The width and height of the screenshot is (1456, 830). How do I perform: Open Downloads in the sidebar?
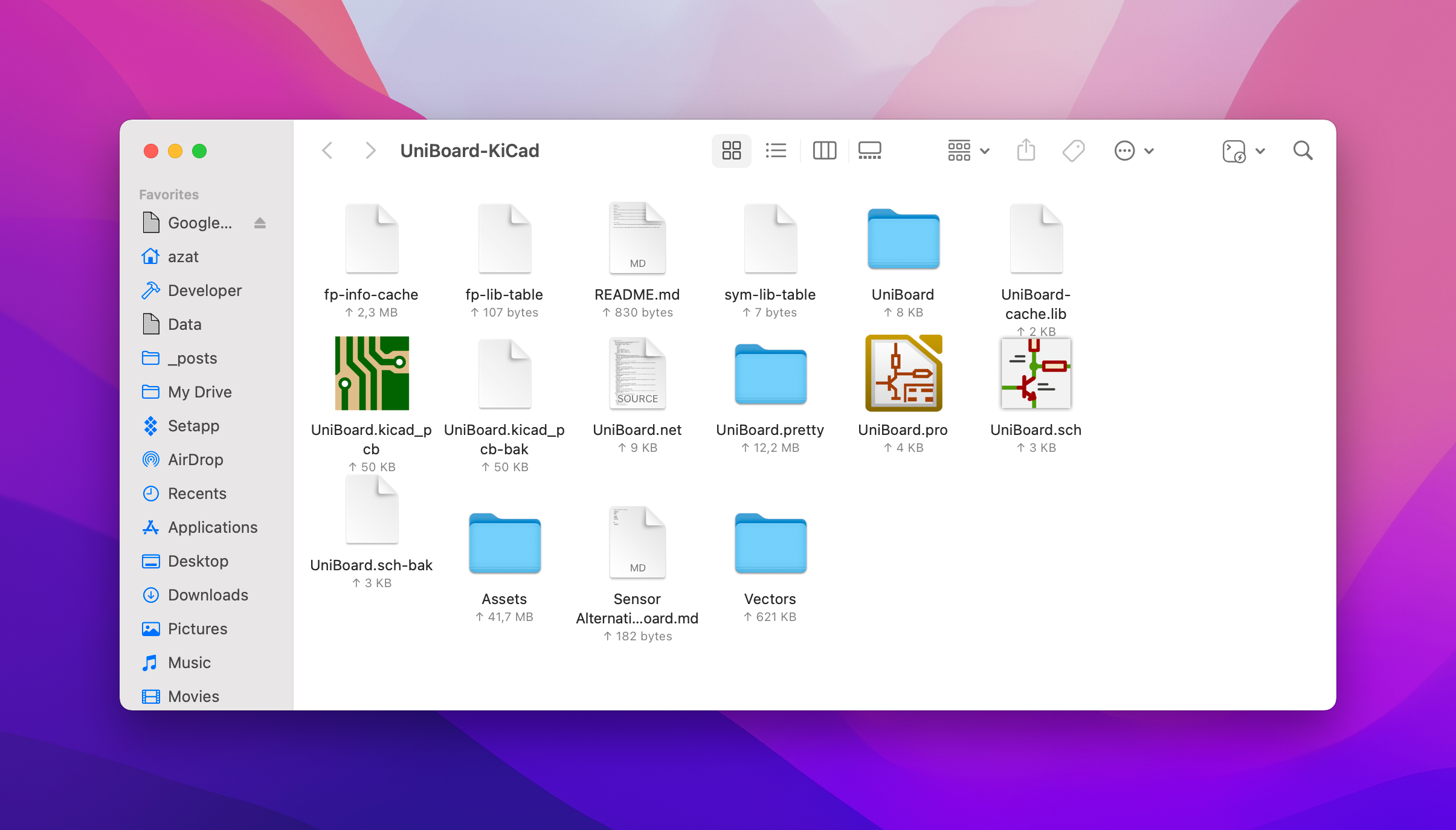click(x=208, y=595)
